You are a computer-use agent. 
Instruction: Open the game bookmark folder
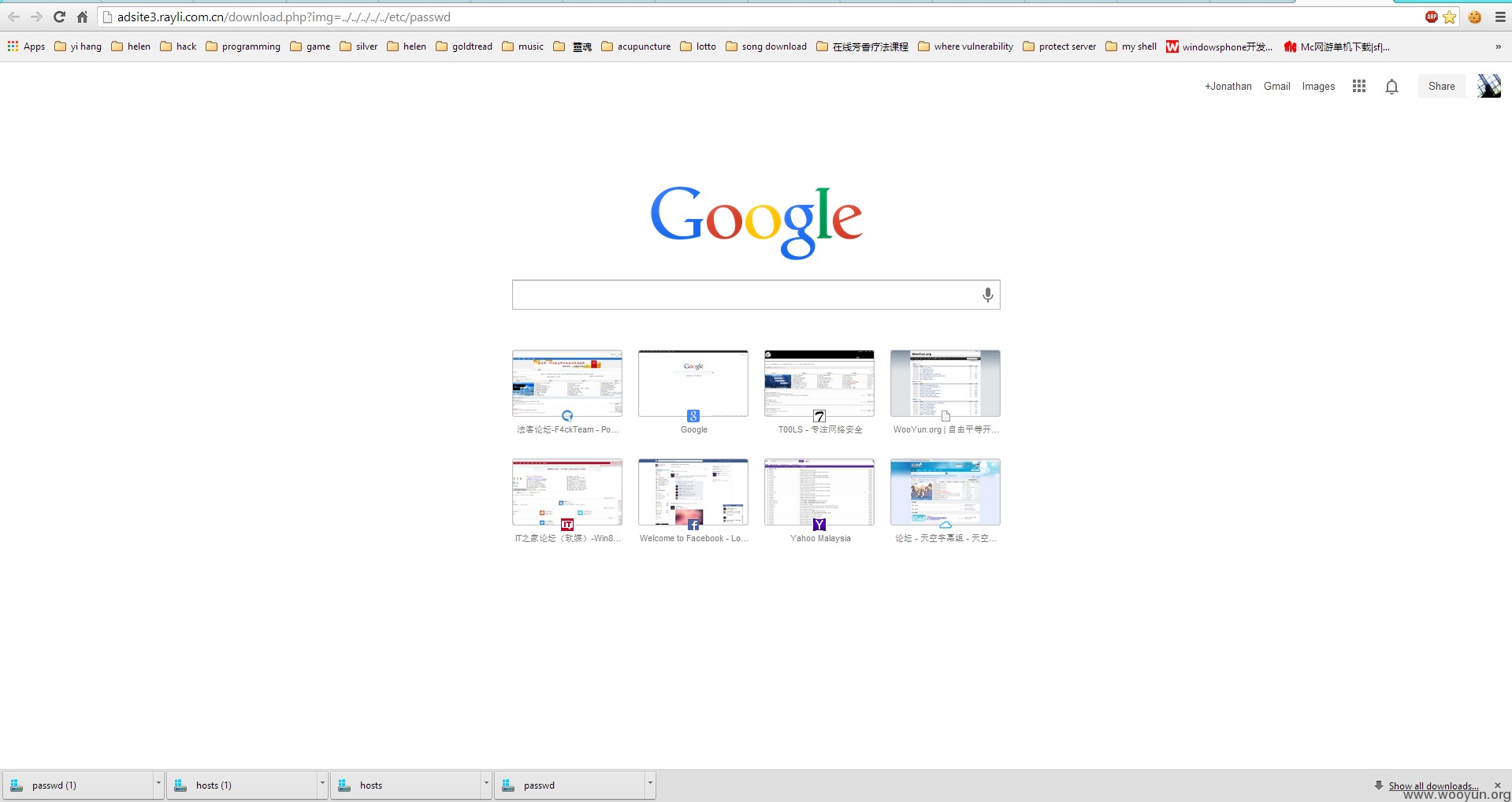310,46
